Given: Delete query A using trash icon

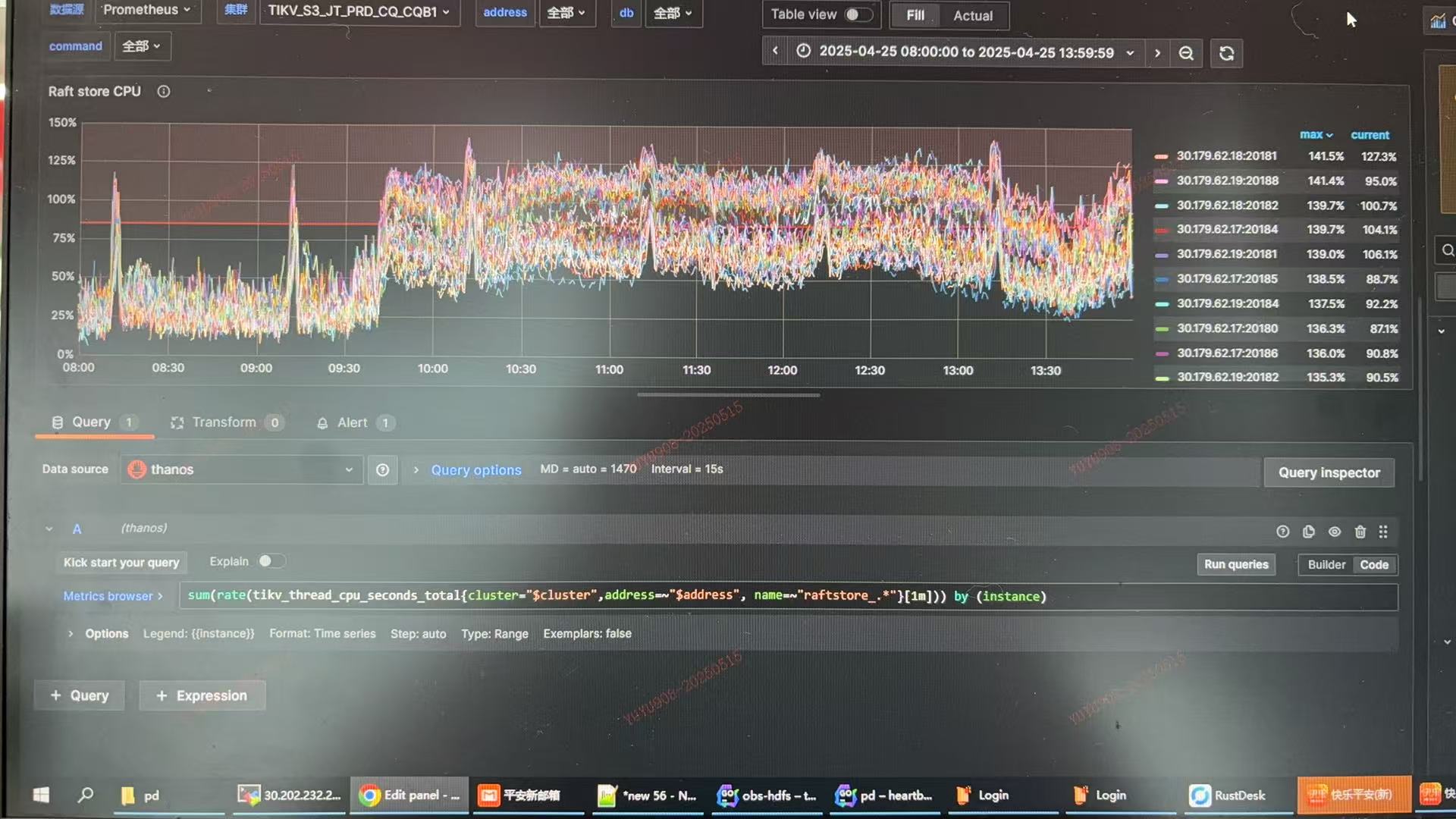Looking at the screenshot, I should click(x=1360, y=532).
